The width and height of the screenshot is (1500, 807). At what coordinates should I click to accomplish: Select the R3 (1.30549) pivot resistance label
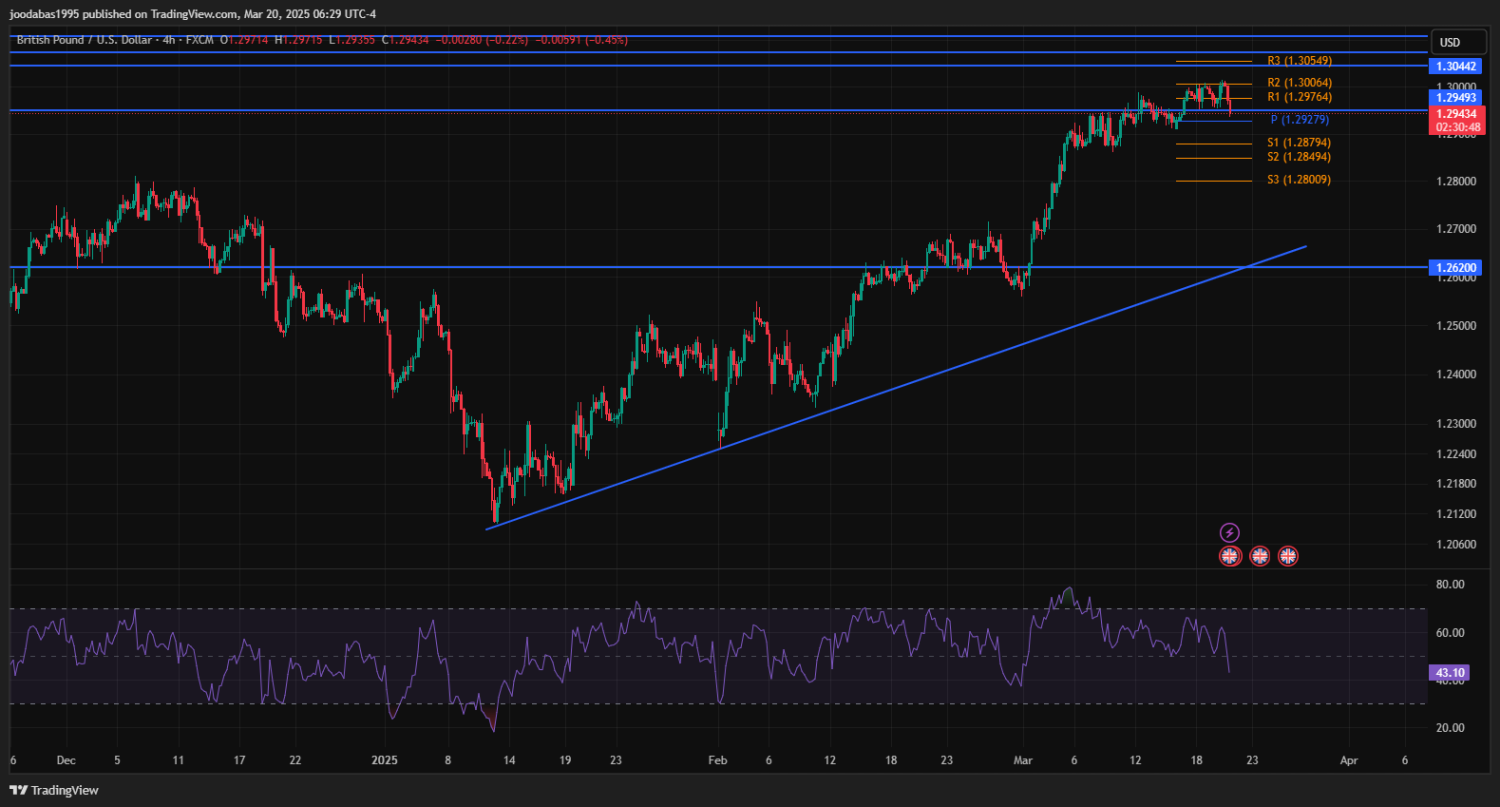[1298, 61]
